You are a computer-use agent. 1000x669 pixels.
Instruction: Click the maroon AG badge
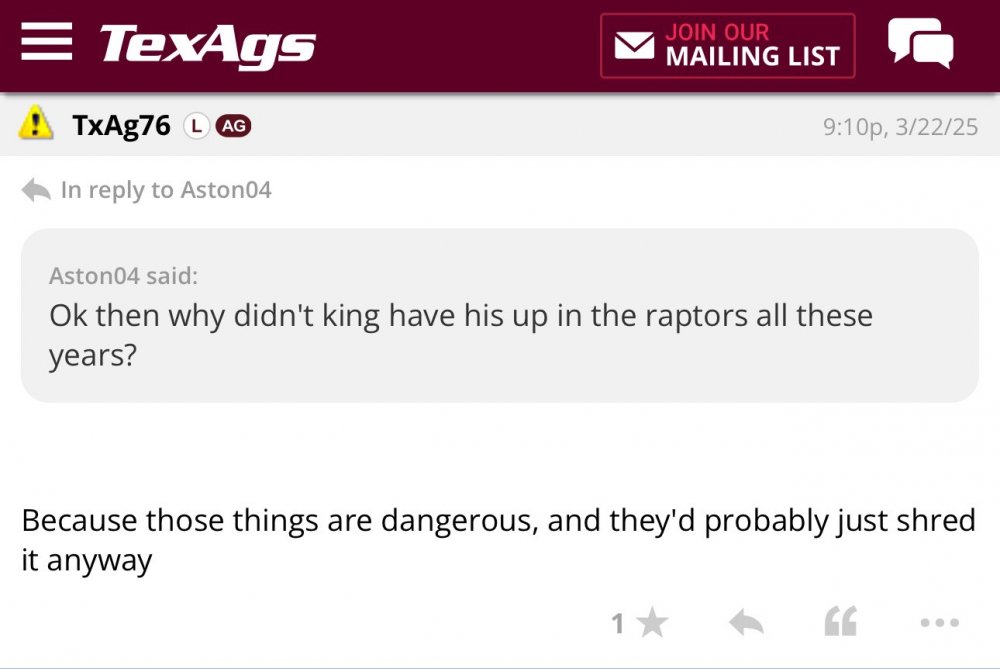pyautogui.click(x=234, y=126)
